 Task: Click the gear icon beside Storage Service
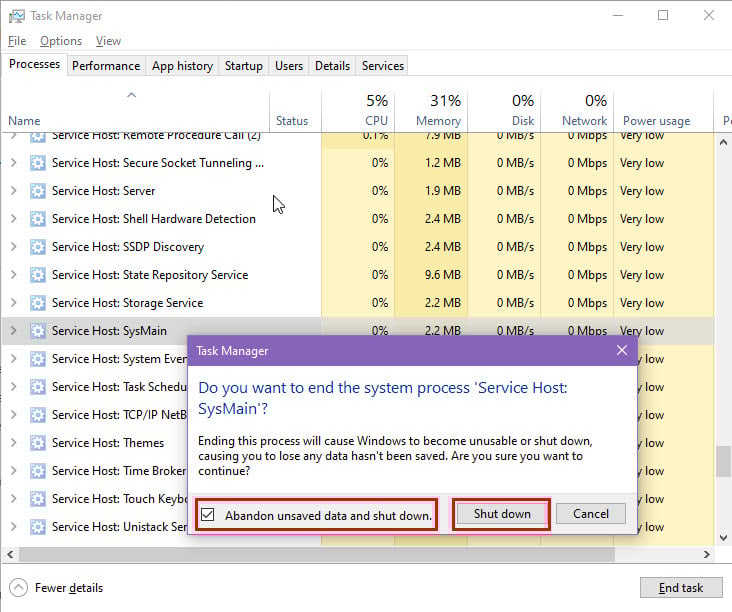pos(38,303)
